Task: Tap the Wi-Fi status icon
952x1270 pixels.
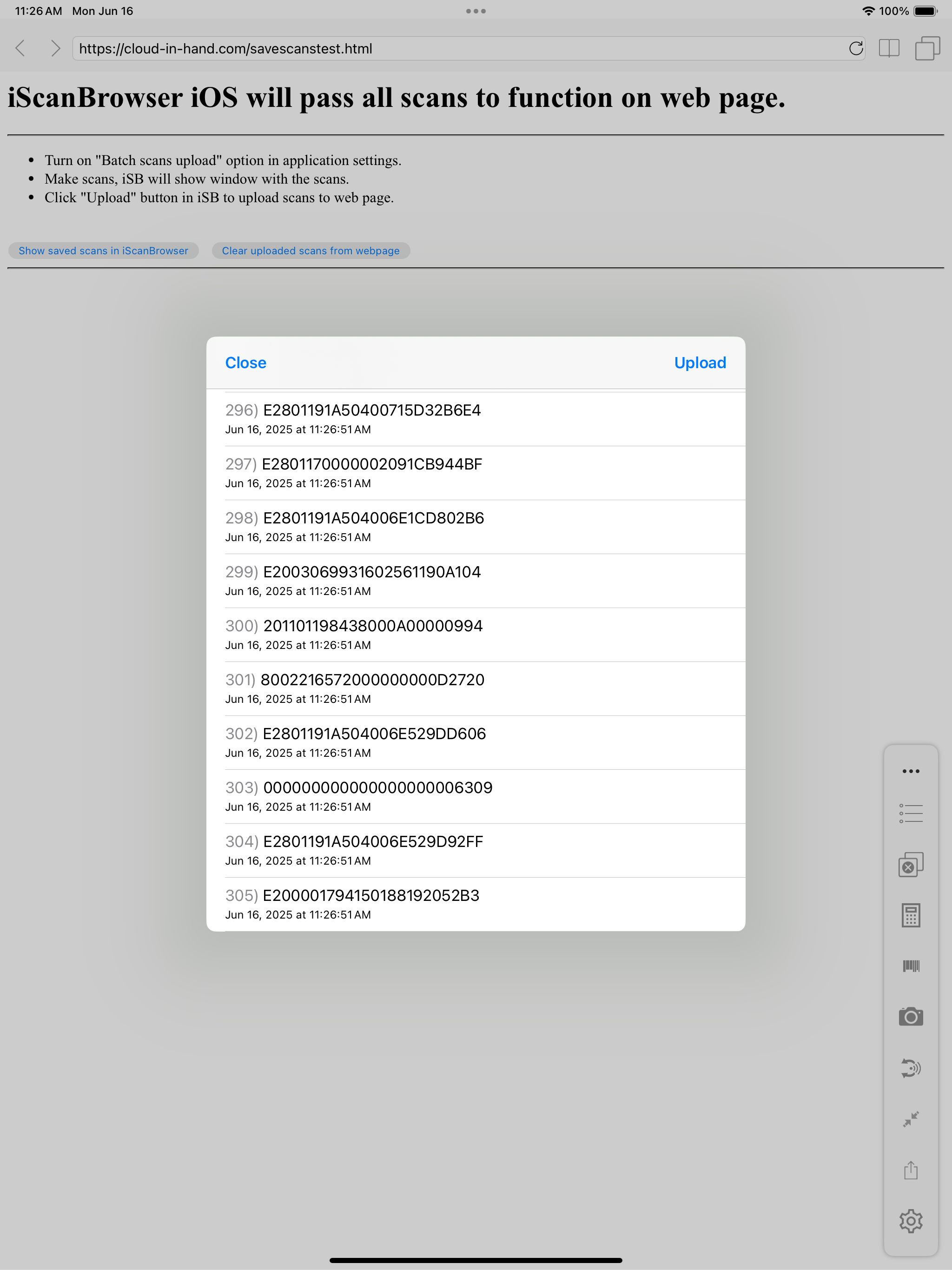Action: pos(869,11)
